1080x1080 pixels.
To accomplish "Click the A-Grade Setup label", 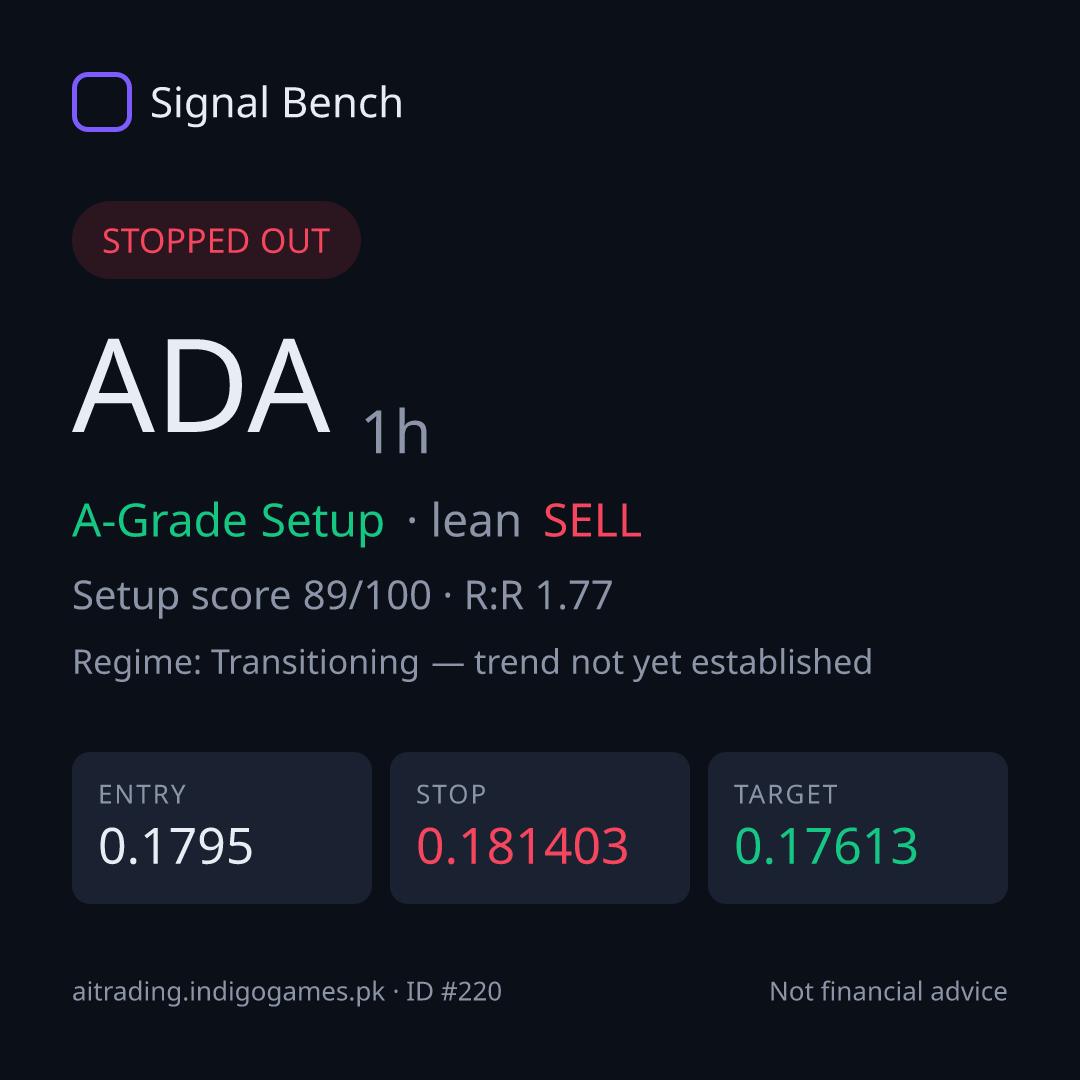I will pyautogui.click(x=228, y=521).
